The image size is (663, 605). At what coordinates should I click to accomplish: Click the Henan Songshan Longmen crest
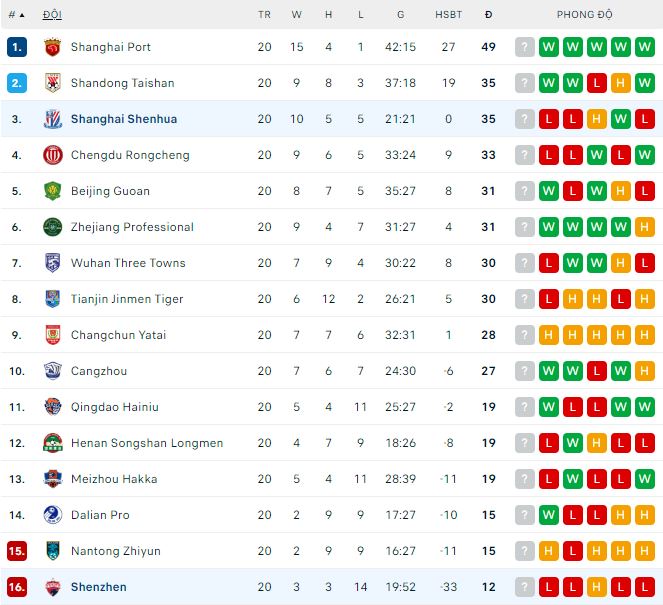pos(53,443)
